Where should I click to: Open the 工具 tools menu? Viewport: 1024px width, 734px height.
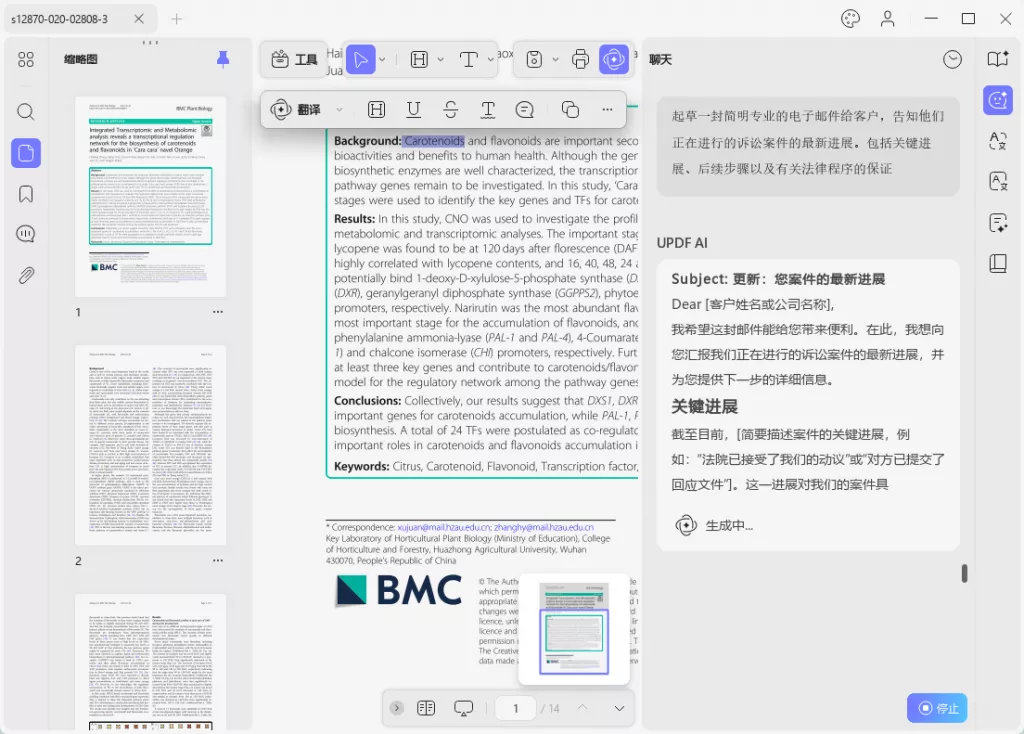pyautogui.click(x=294, y=60)
